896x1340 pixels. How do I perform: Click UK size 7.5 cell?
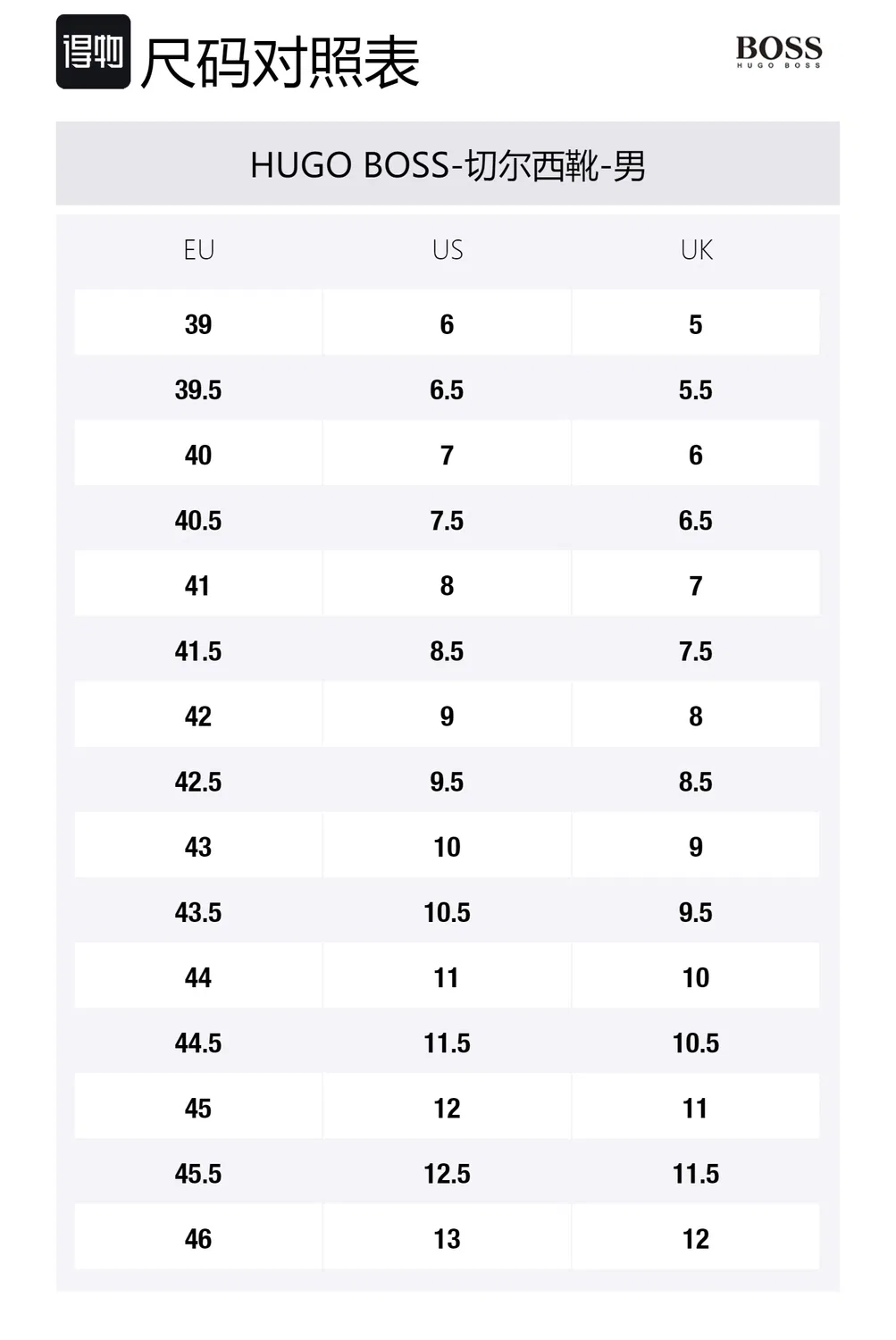(696, 650)
